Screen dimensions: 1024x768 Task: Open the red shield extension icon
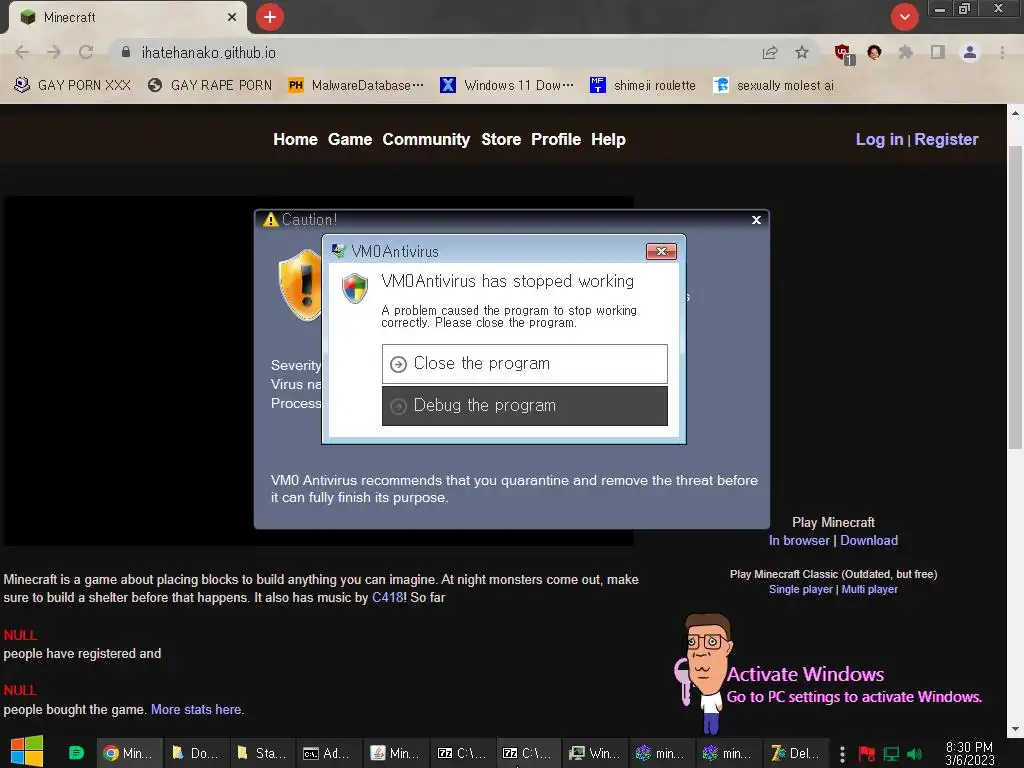coord(844,54)
